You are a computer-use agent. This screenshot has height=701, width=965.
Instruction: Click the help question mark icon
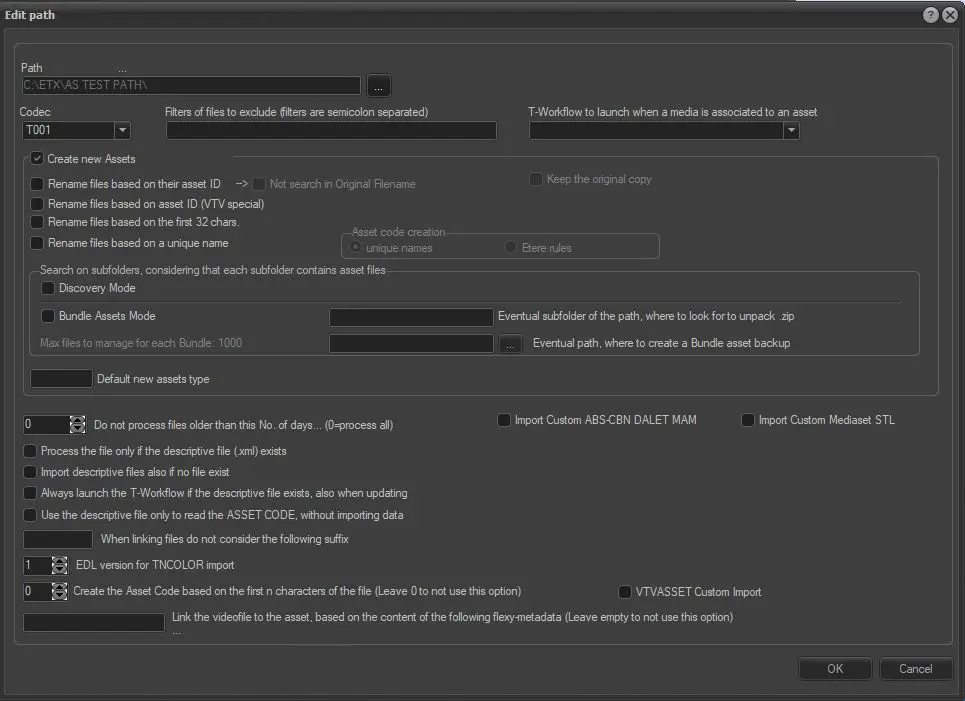point(931,15)
